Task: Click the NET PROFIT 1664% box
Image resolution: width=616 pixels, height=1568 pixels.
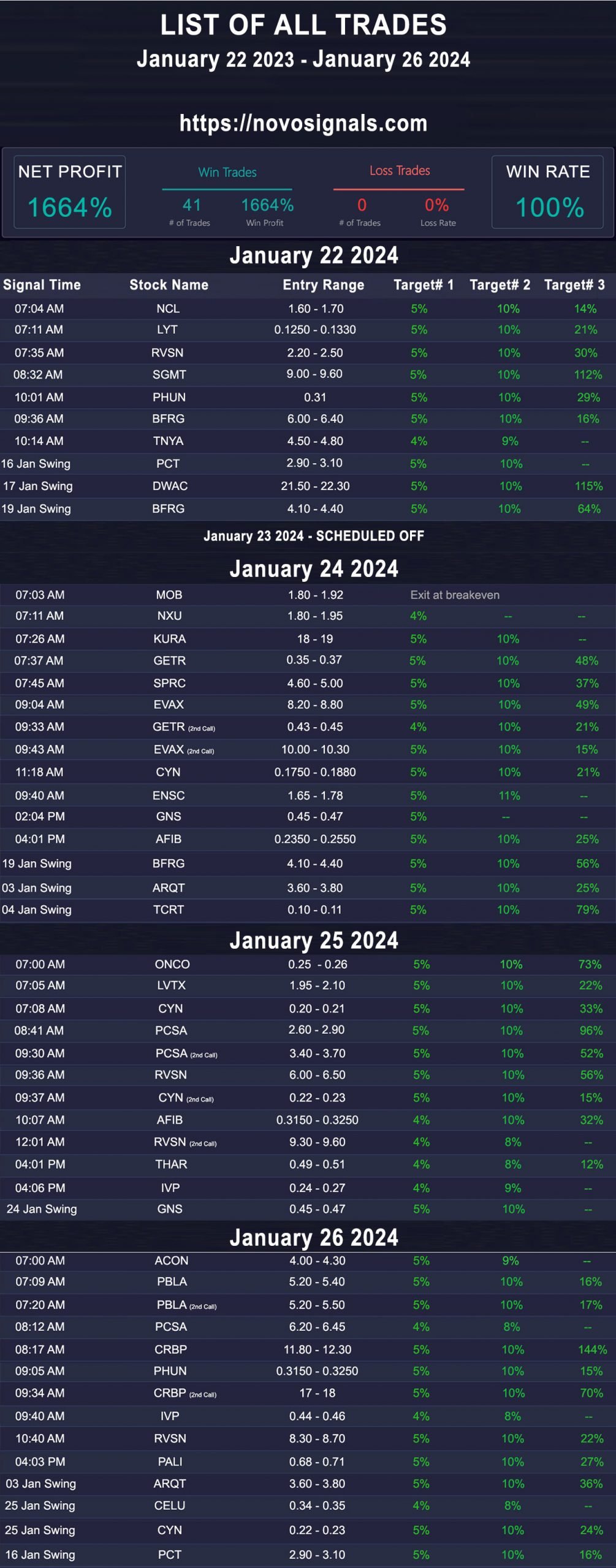Action: point(70,192)
